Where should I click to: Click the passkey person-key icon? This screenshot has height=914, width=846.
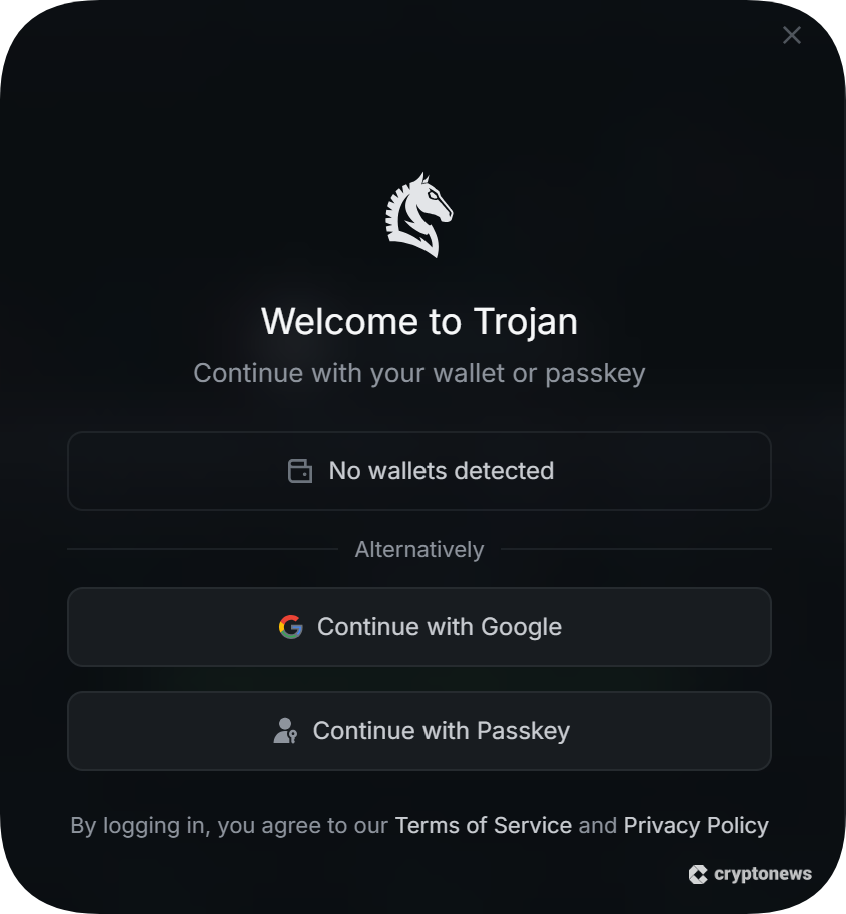(x=285, y=731)
